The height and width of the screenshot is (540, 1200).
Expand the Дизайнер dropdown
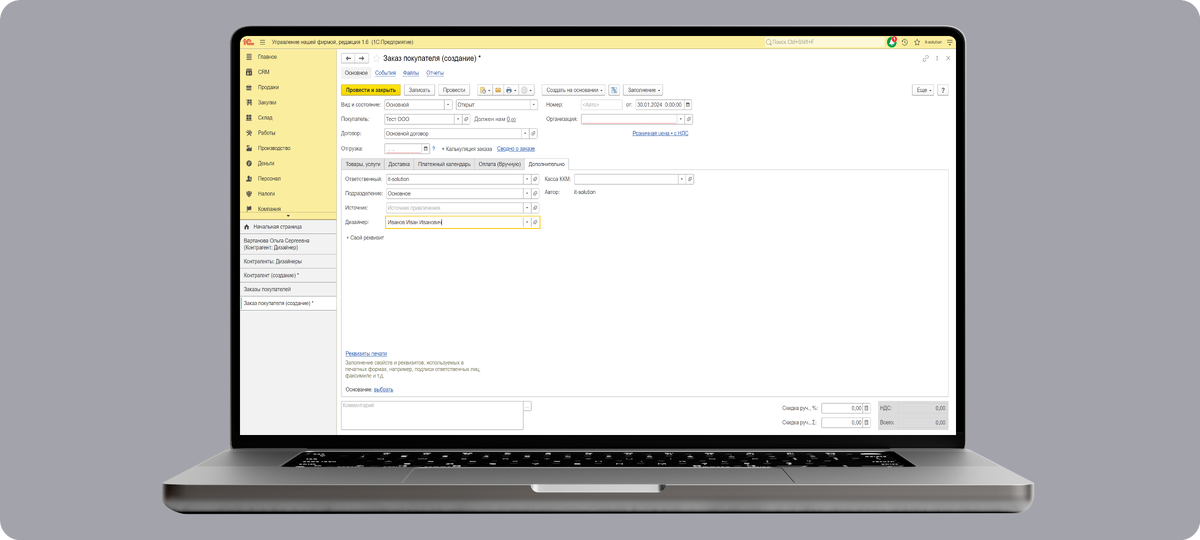pos(527,222)
